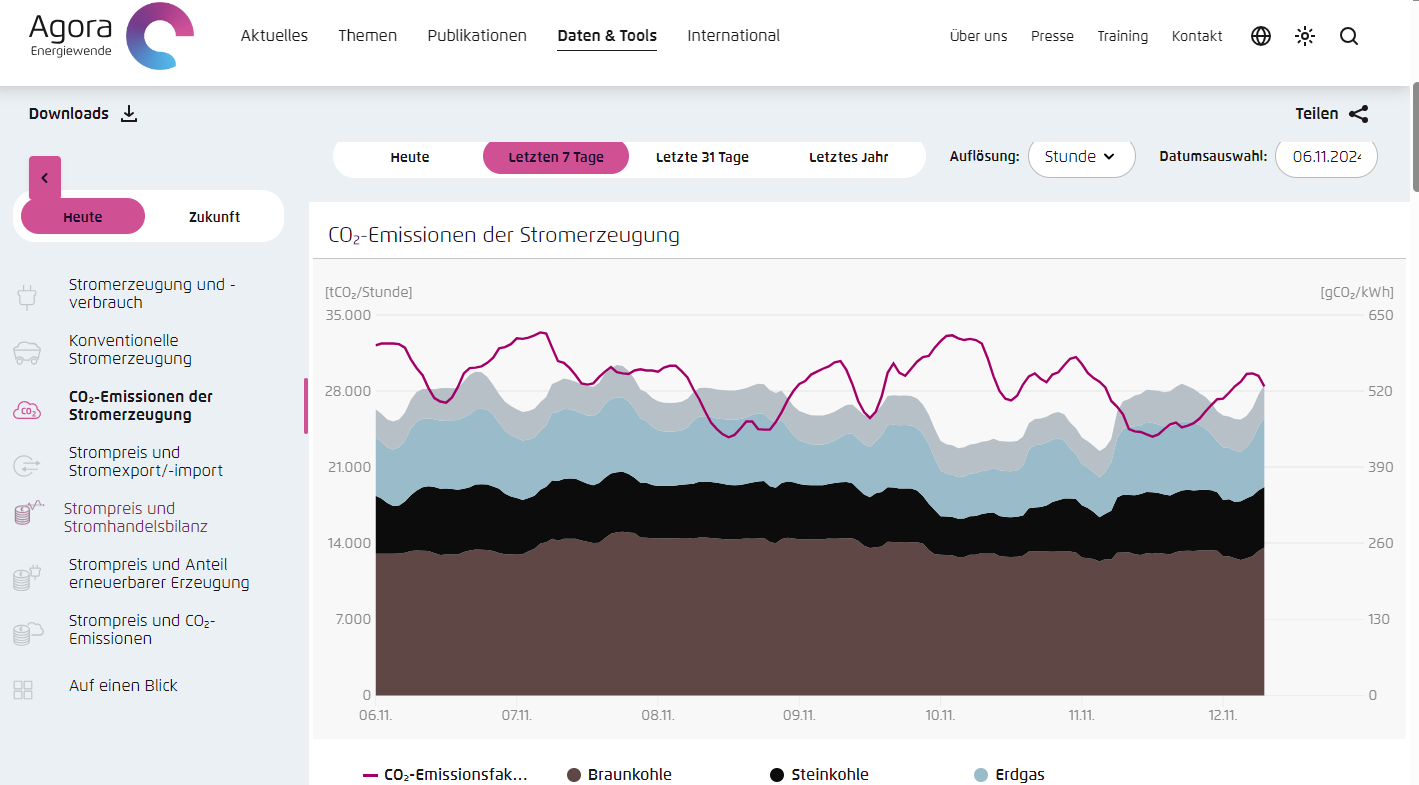Open the Auflösung Stunde dropdown
The width and height of the screenshot is (1419, 785).
pos(1081,157)
